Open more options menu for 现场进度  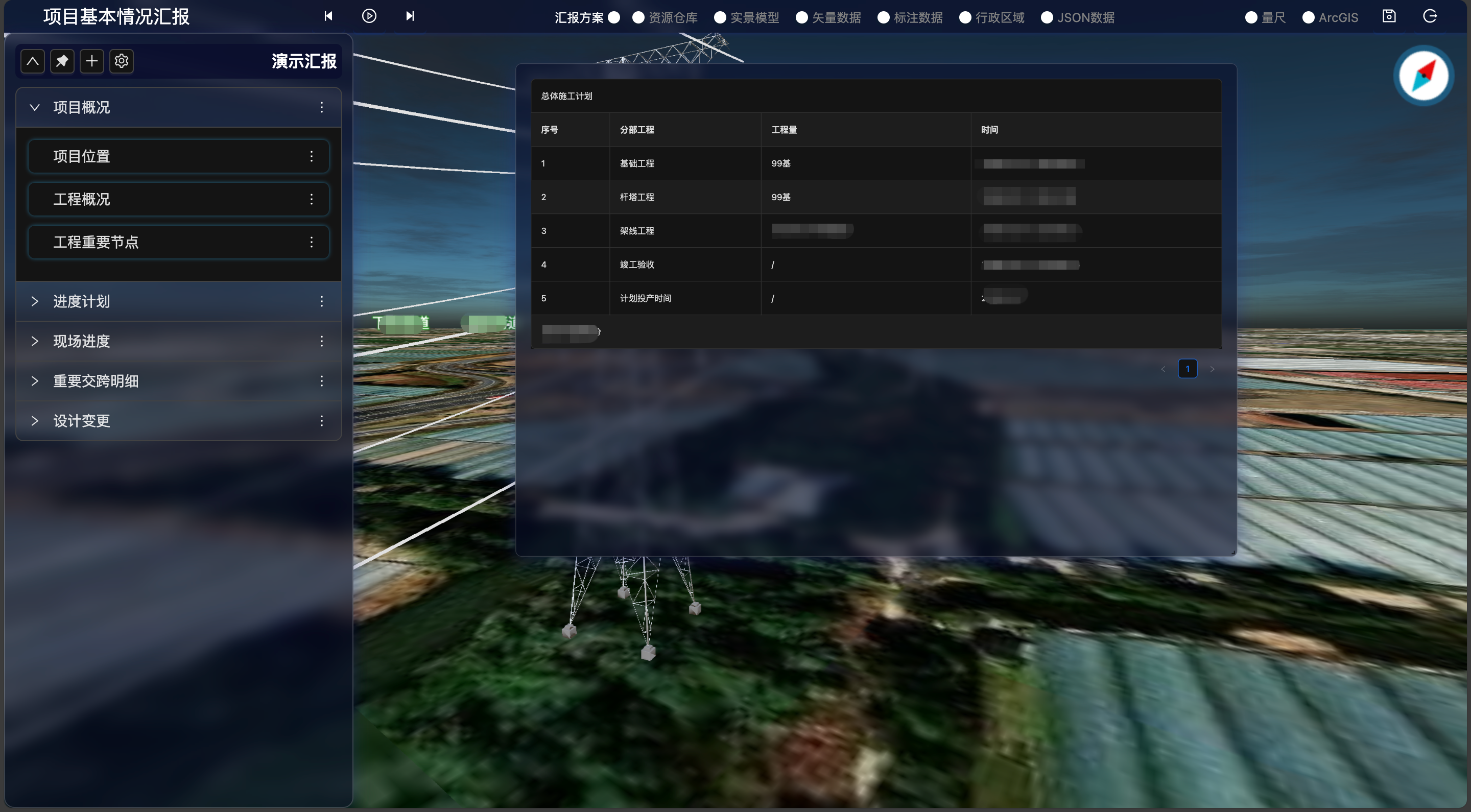pos(321,342)
